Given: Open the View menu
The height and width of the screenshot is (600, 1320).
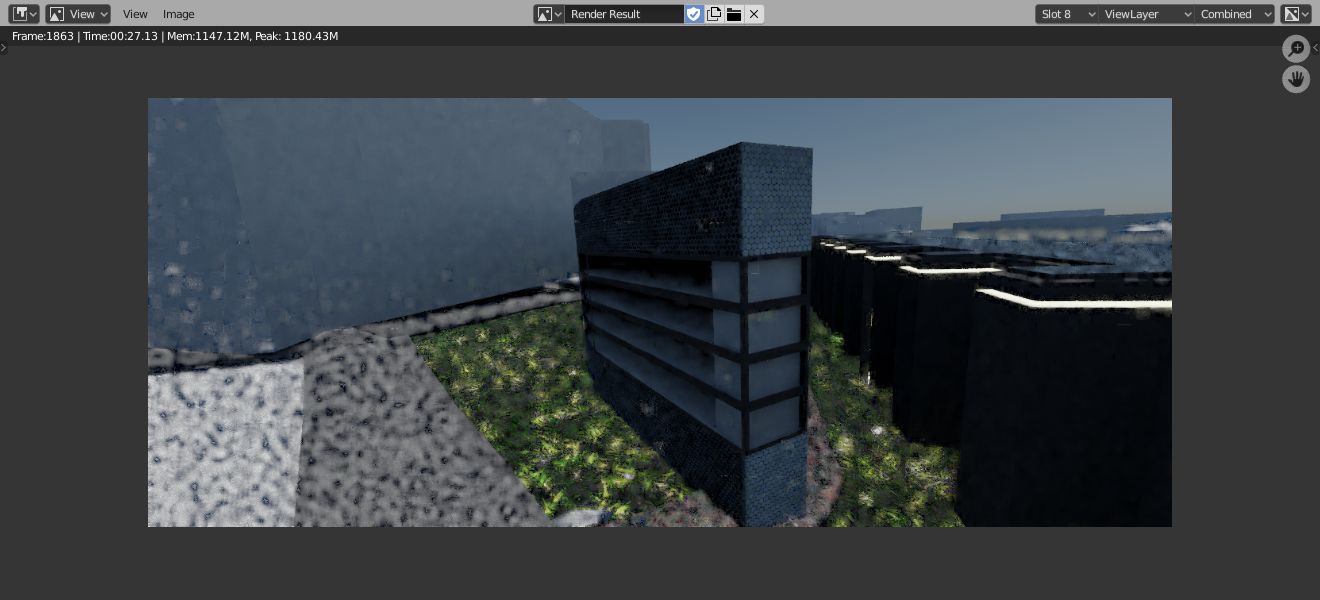Looking at the screenshot, I should coord(135,14).
